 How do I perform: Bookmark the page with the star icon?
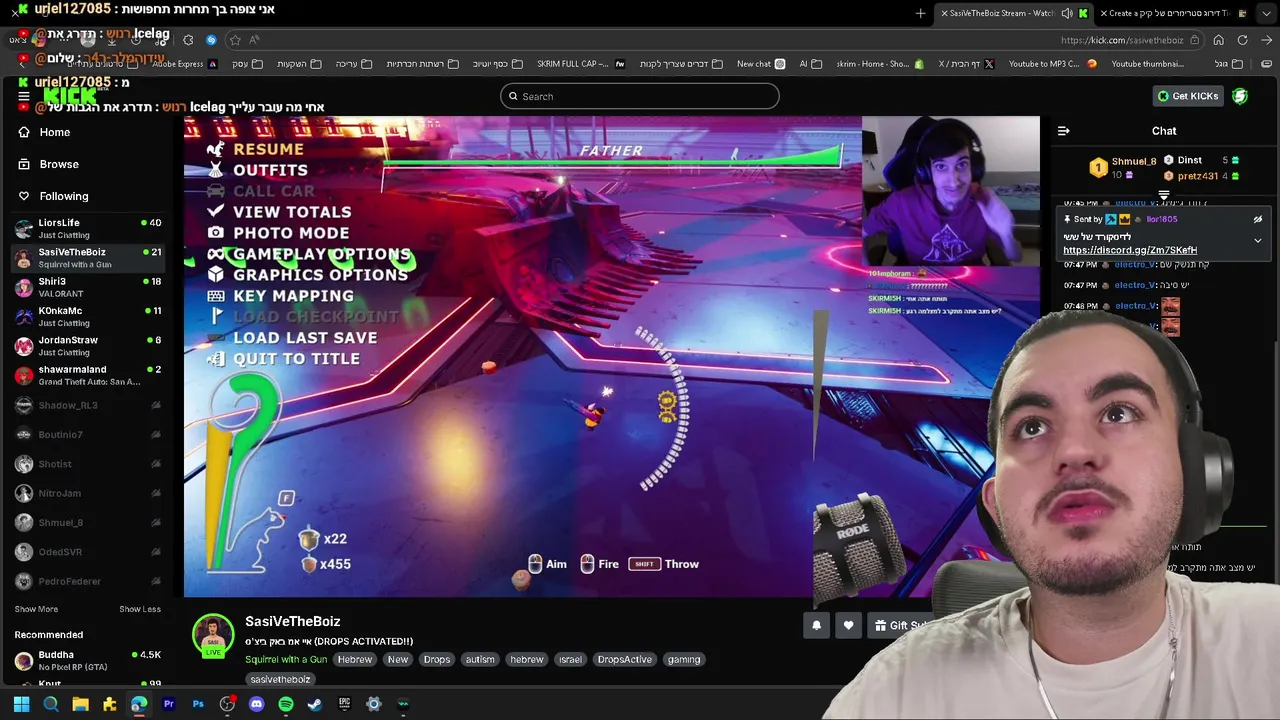click(x=234, y=40)
